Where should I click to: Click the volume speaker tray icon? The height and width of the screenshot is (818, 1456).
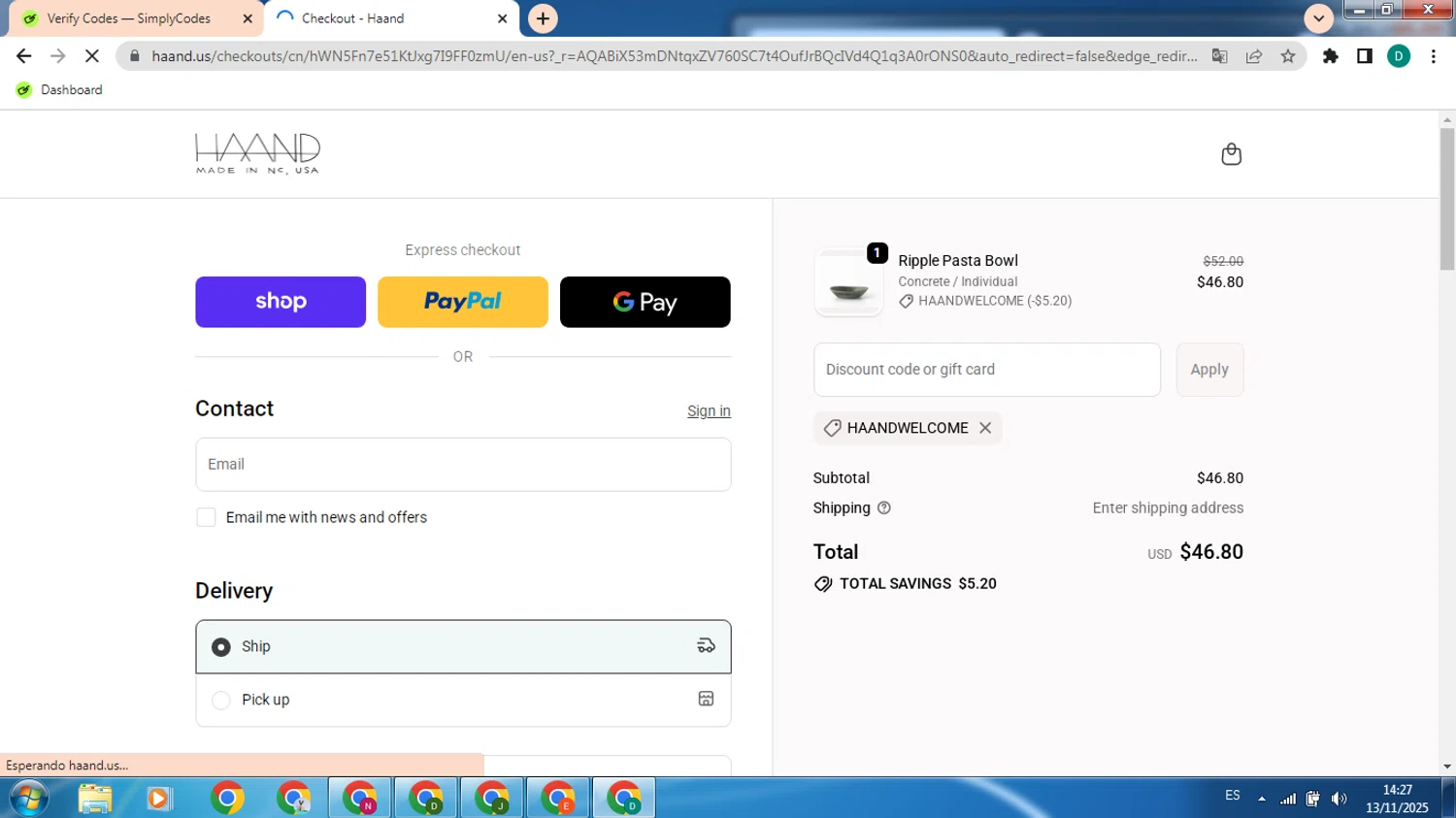point(1340,799)
